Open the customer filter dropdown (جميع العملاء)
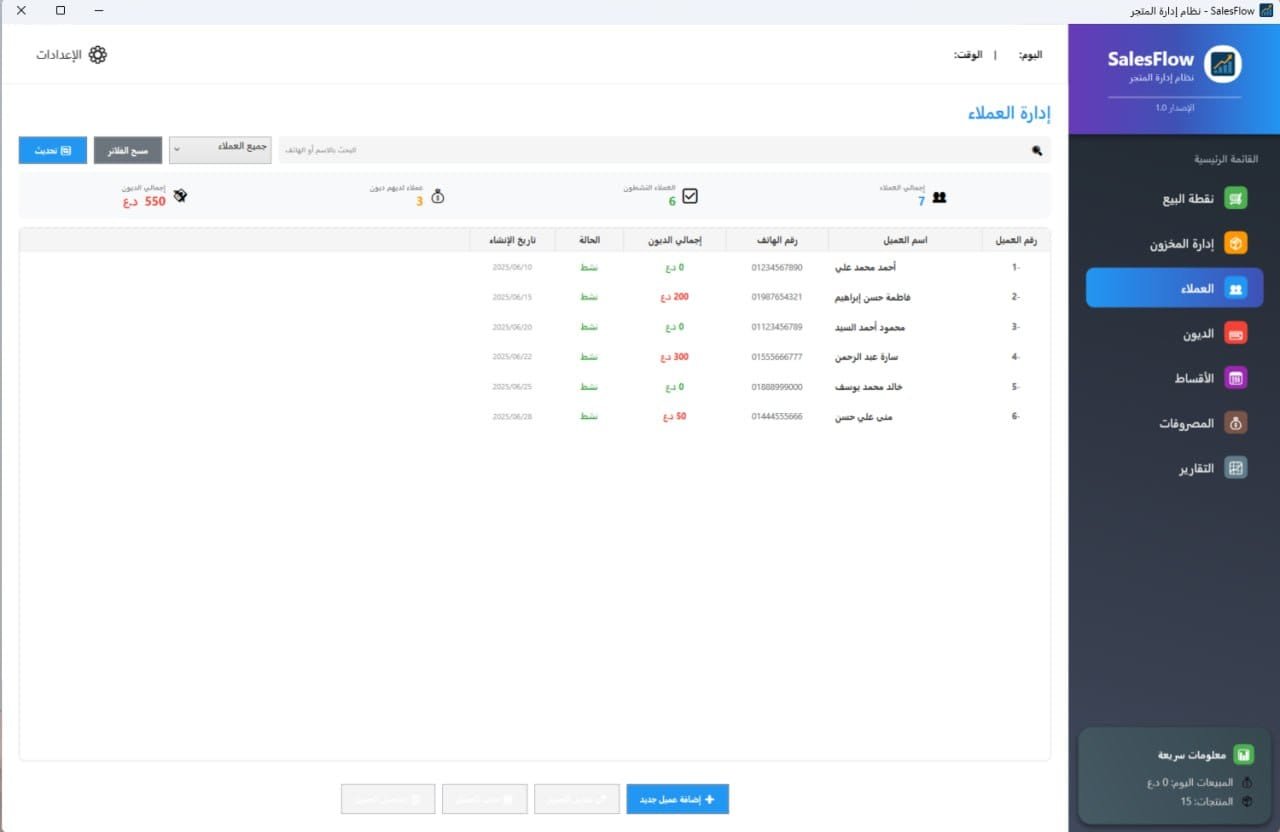Viewport: 1280px width, 832px height. (x=220, y=150)
